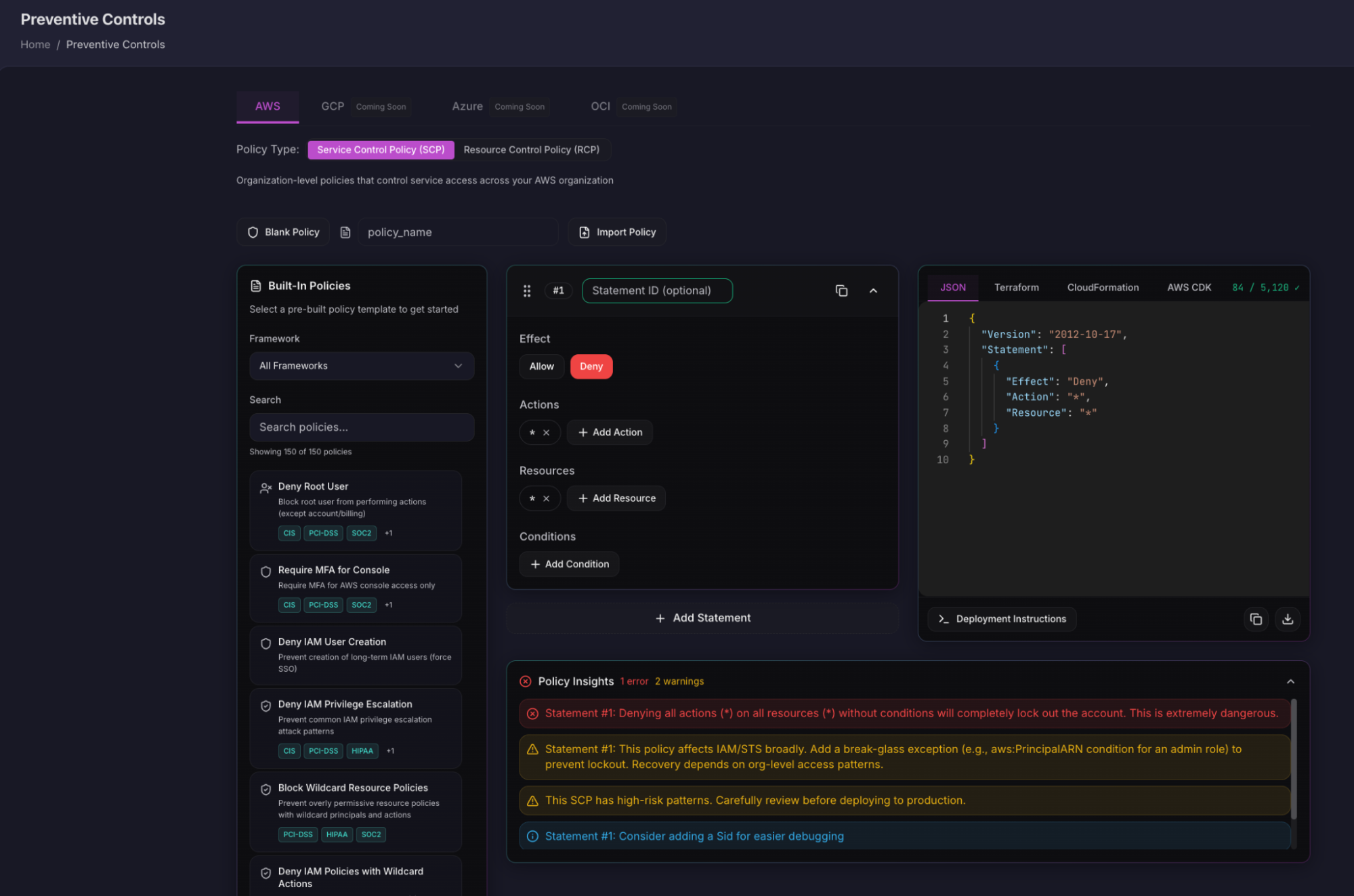Screen dimensions: 1354x896
Task: Click the Deny IAM Privilege Escalation shield icon
Action: pyautogui.click(x=266, y=706)
